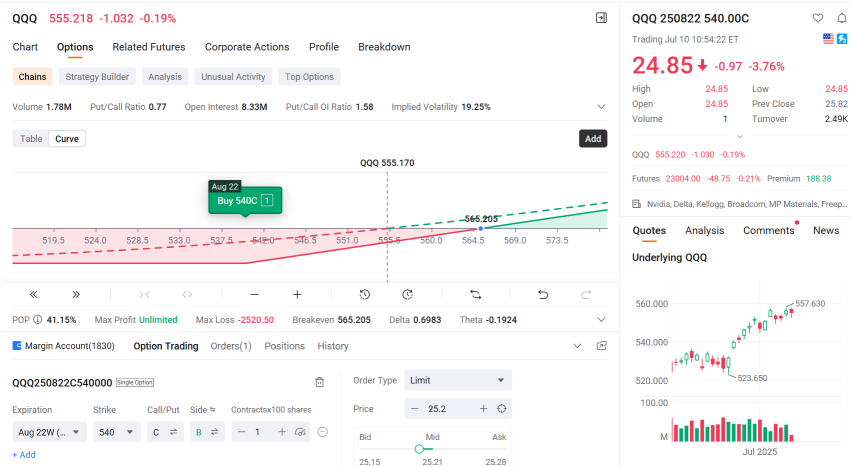The image size is (853, 467).
Task: Open the News tab
Action: (x=826, y=230)
